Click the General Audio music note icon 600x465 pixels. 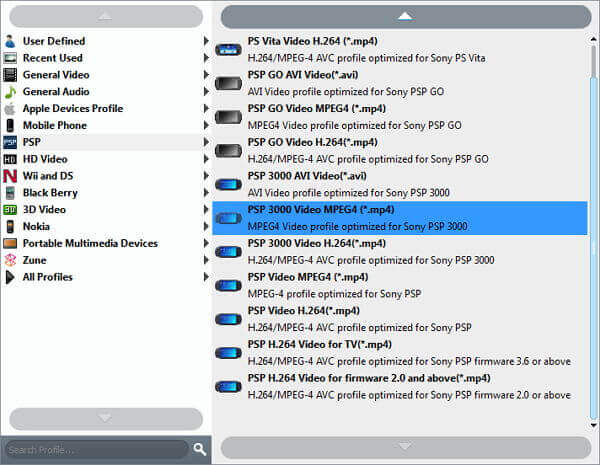click(10, 91)
